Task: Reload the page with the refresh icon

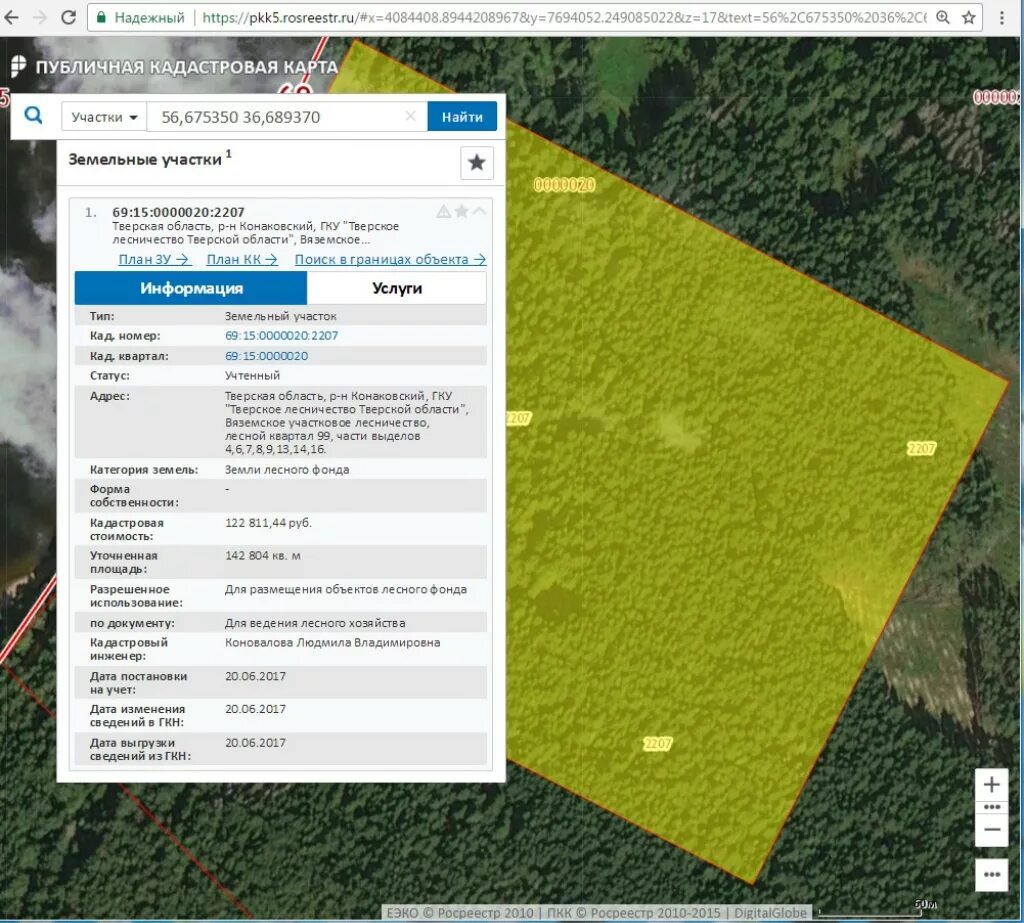Action: click(69, 18)
